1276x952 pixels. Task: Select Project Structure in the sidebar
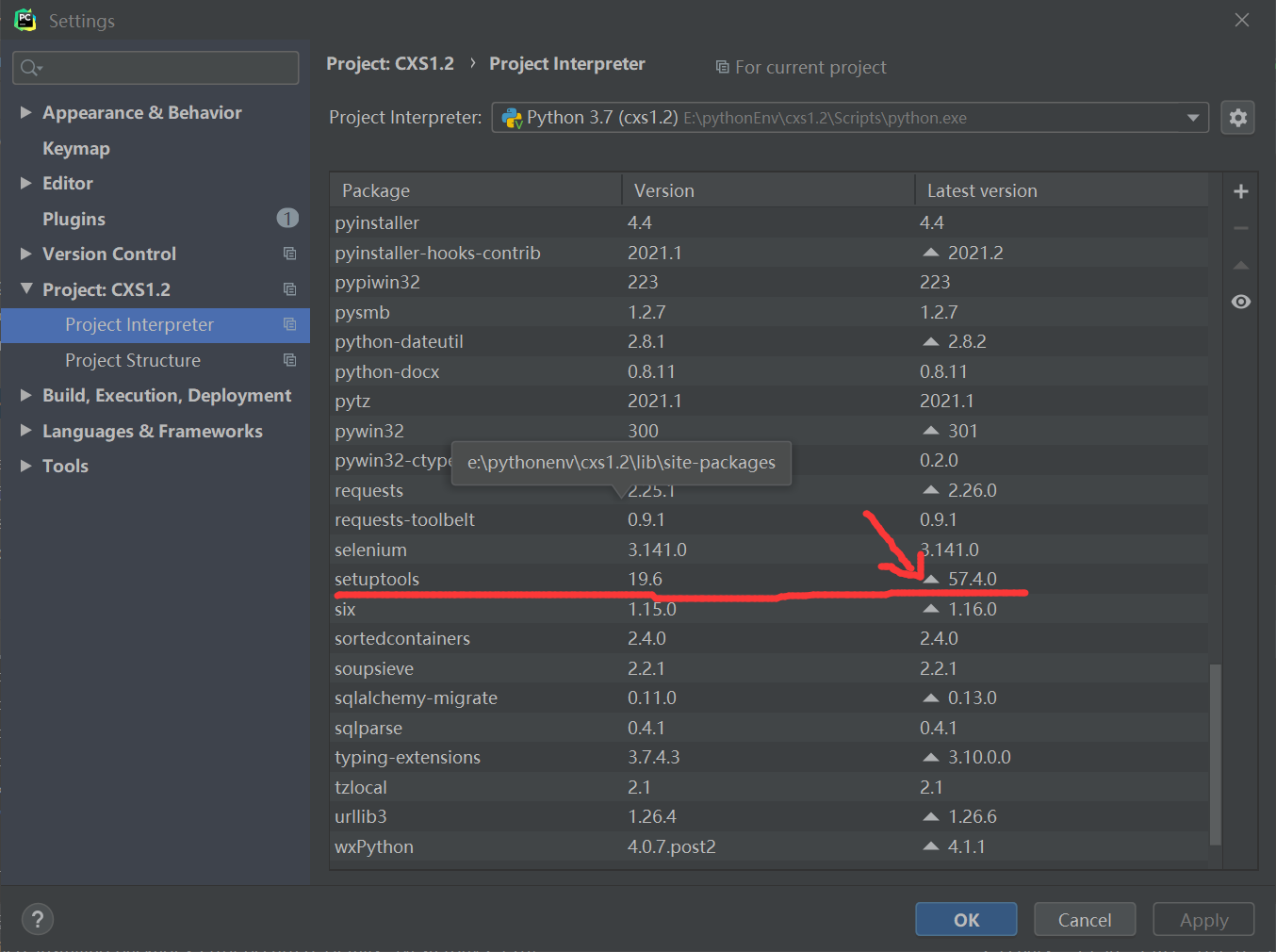pos(133,360)
